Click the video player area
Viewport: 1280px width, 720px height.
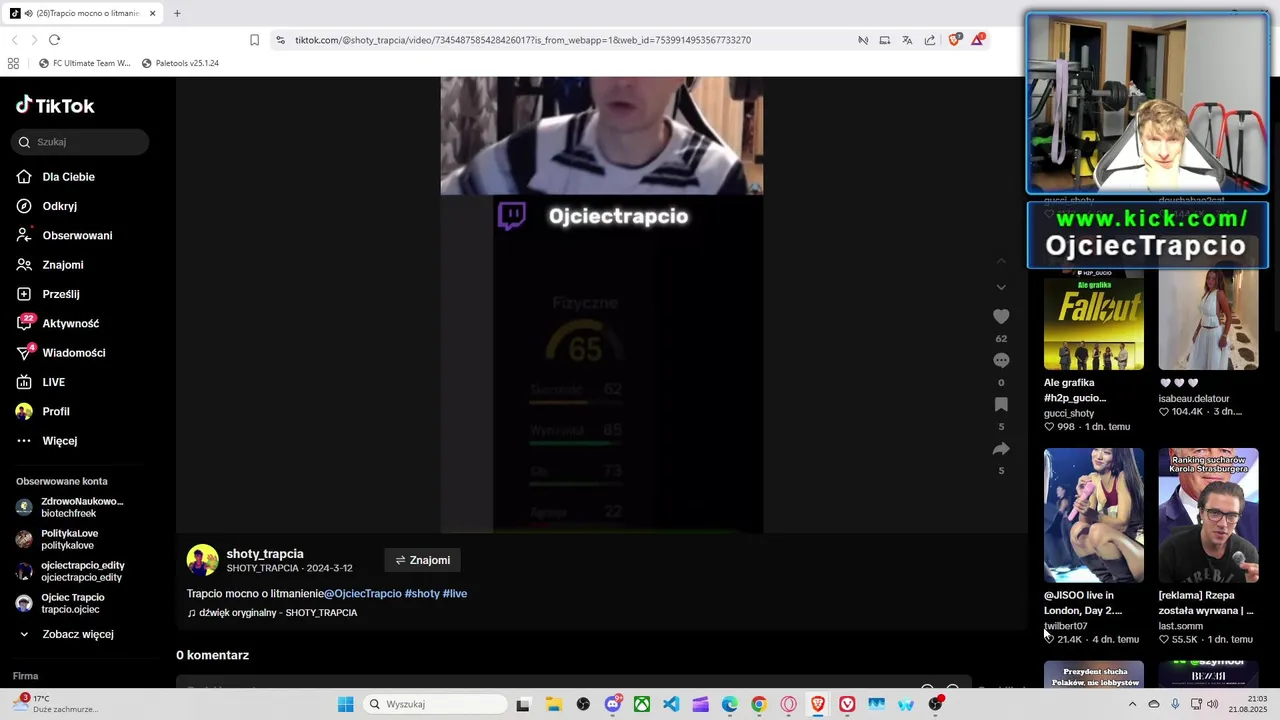coord(602,305)
